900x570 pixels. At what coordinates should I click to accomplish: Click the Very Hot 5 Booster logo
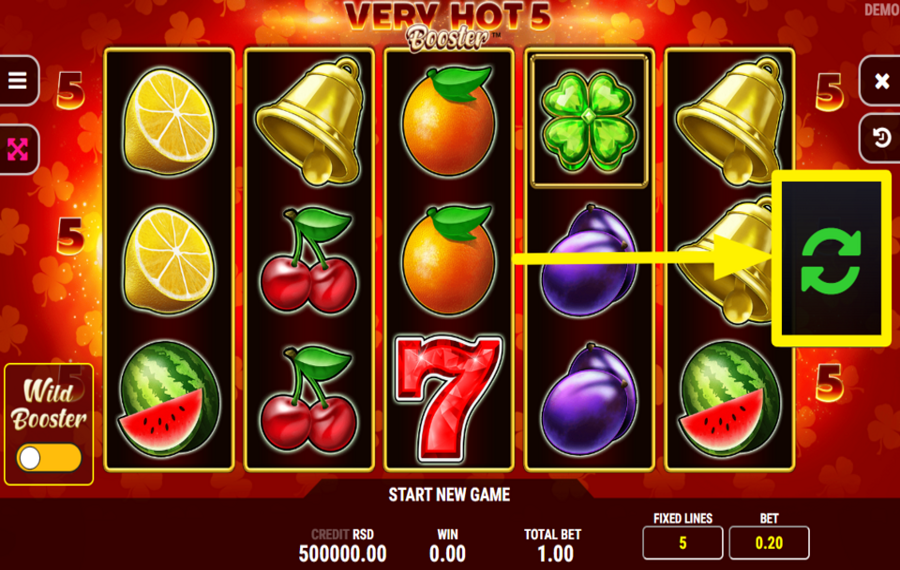pos(448,26)
